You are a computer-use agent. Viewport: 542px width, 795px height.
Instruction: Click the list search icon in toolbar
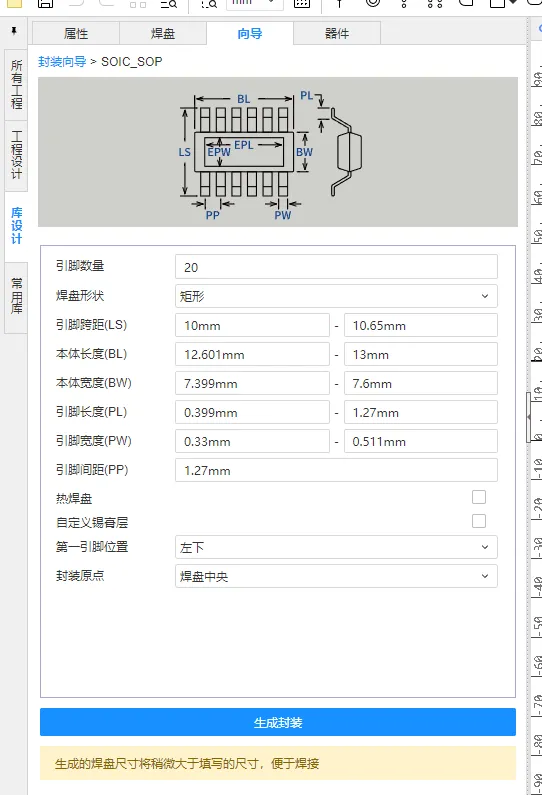(169, 4)
